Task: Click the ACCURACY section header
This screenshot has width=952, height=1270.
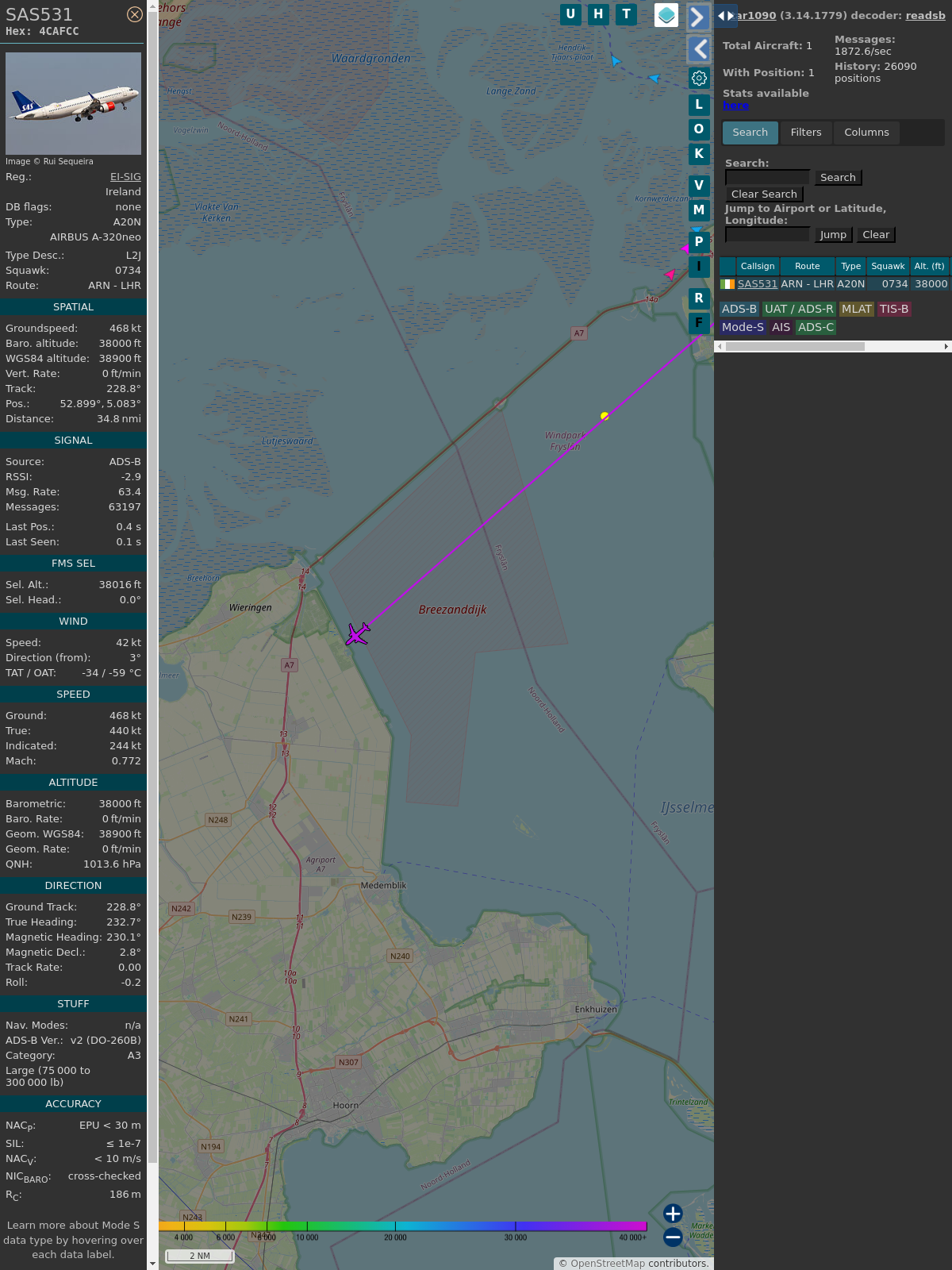Action: click(73, 1104)
